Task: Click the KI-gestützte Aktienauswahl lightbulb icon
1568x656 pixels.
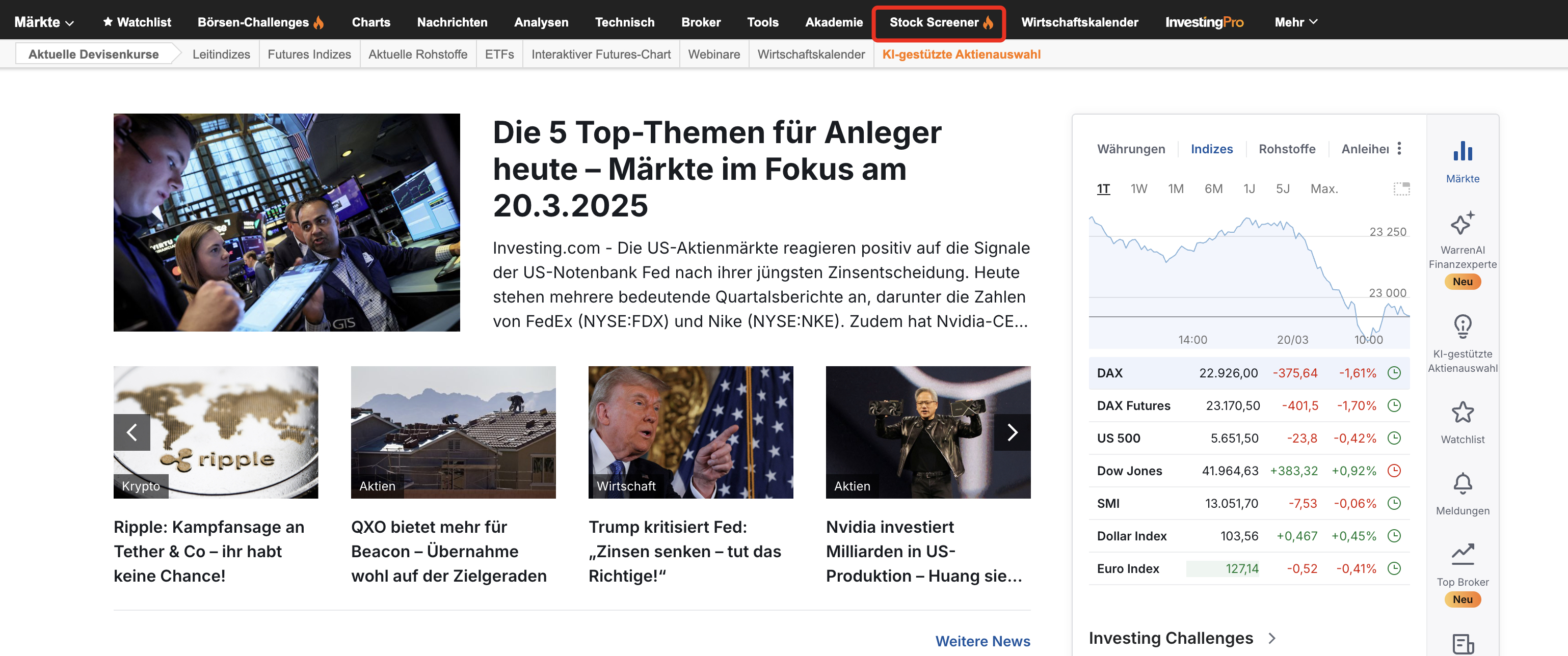Action: 1462,327
